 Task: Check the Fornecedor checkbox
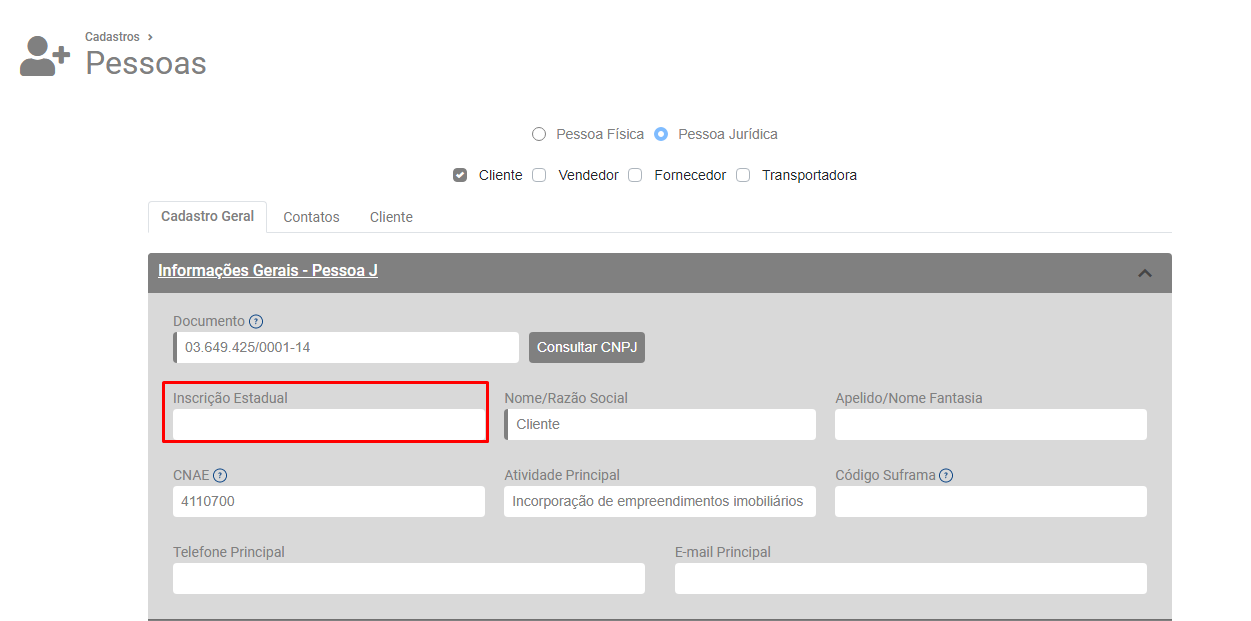pyautogui.click(x=635, y=175)
